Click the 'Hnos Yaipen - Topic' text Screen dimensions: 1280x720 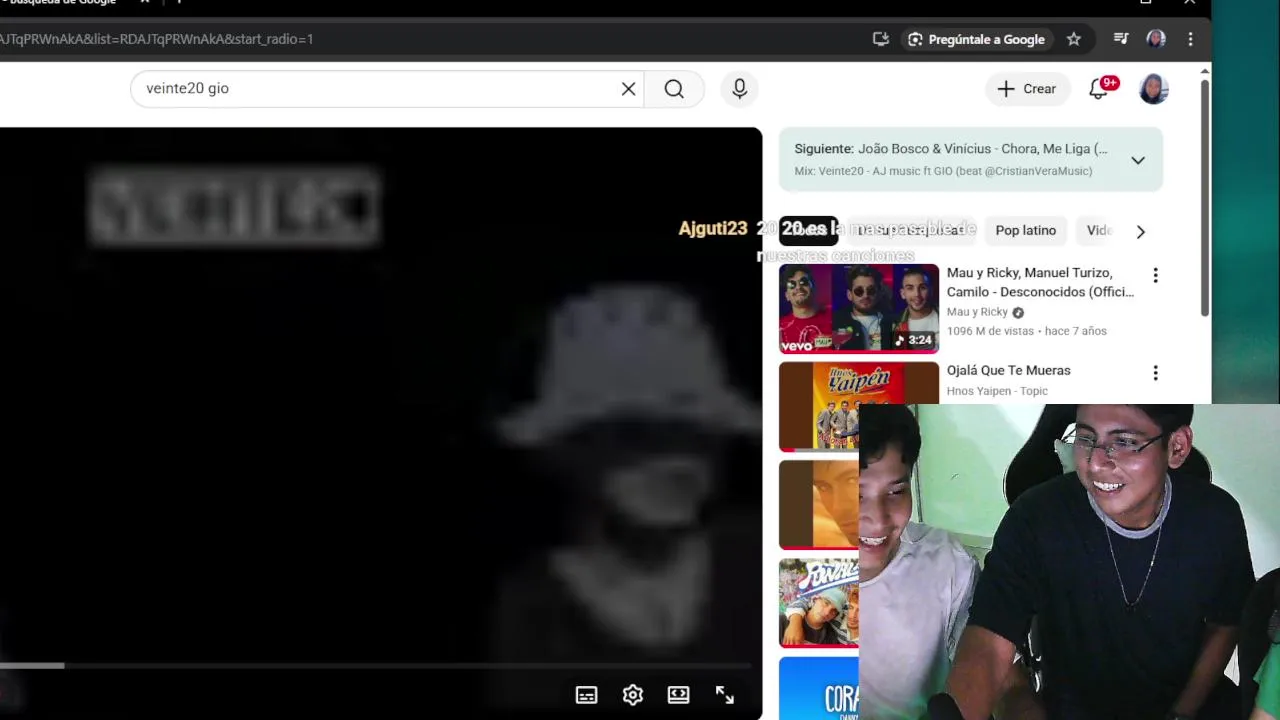(x=997, y=391)
